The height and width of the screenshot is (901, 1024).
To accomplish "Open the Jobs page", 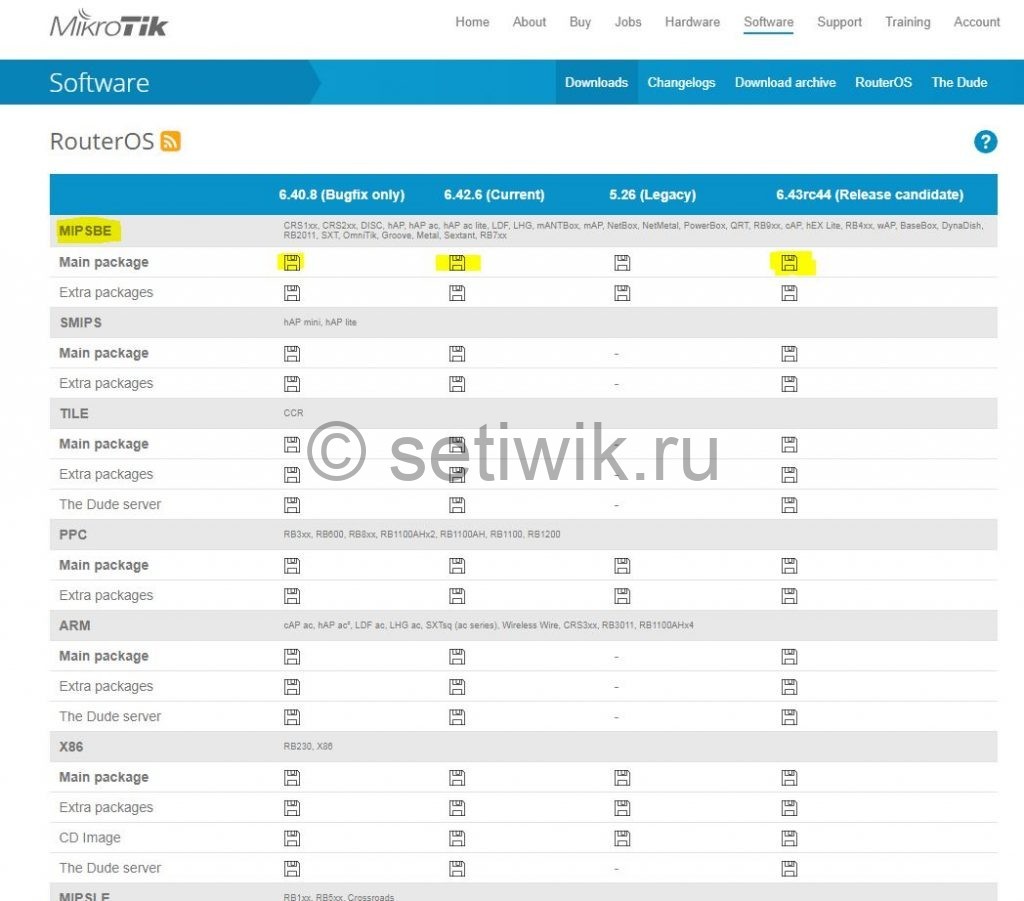I will pyautogui.click(x=628, y=22).
